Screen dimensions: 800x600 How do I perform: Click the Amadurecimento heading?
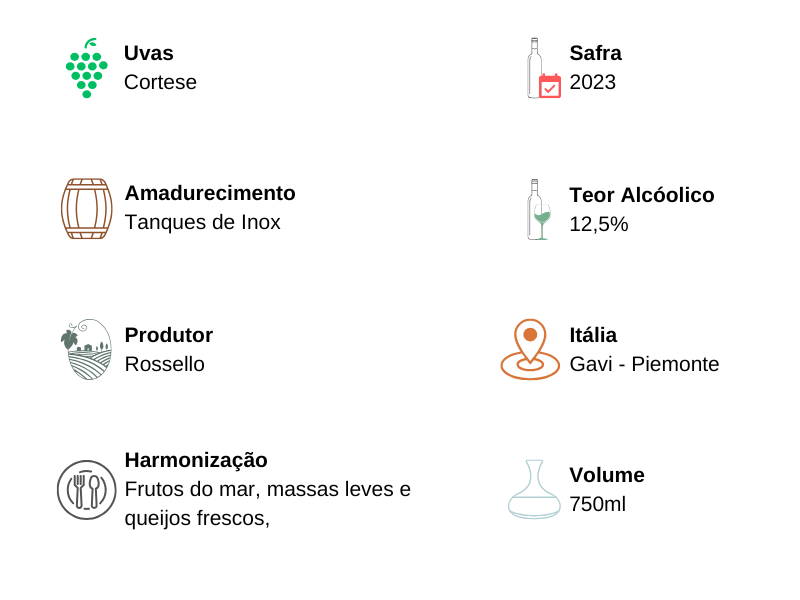[x=210, y=193]
